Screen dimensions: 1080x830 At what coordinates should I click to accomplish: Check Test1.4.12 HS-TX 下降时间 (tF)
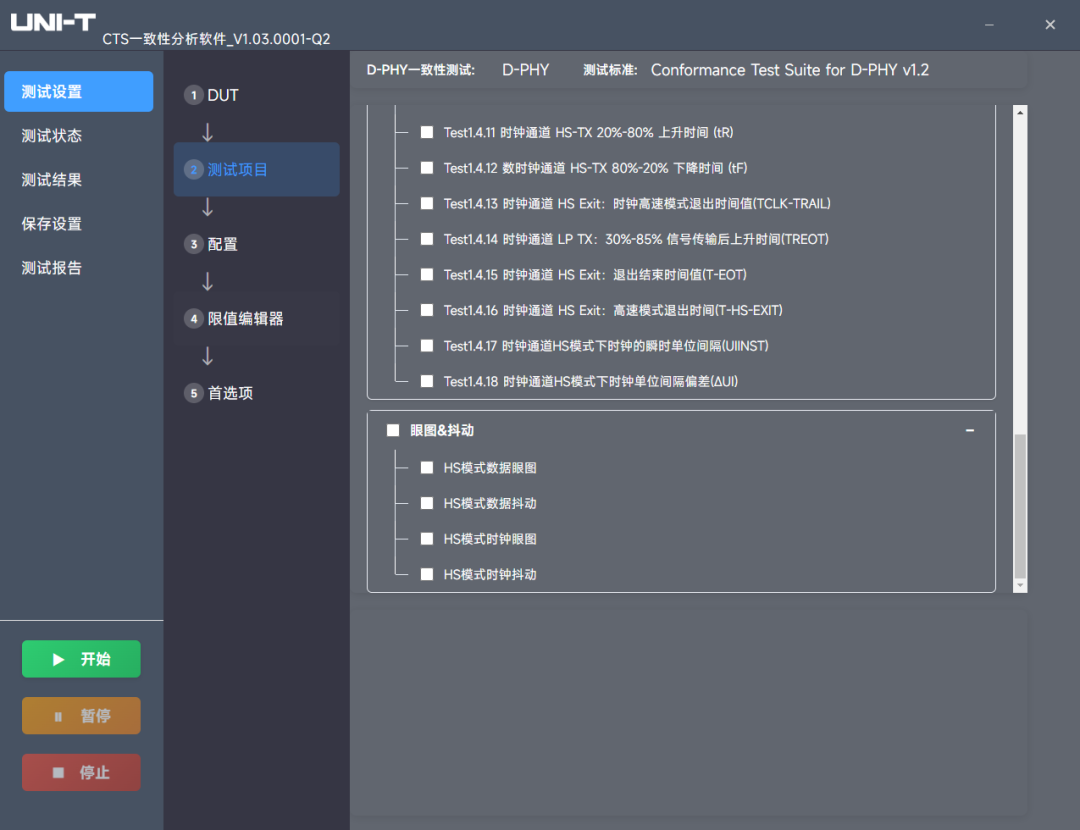pos(427,168)
